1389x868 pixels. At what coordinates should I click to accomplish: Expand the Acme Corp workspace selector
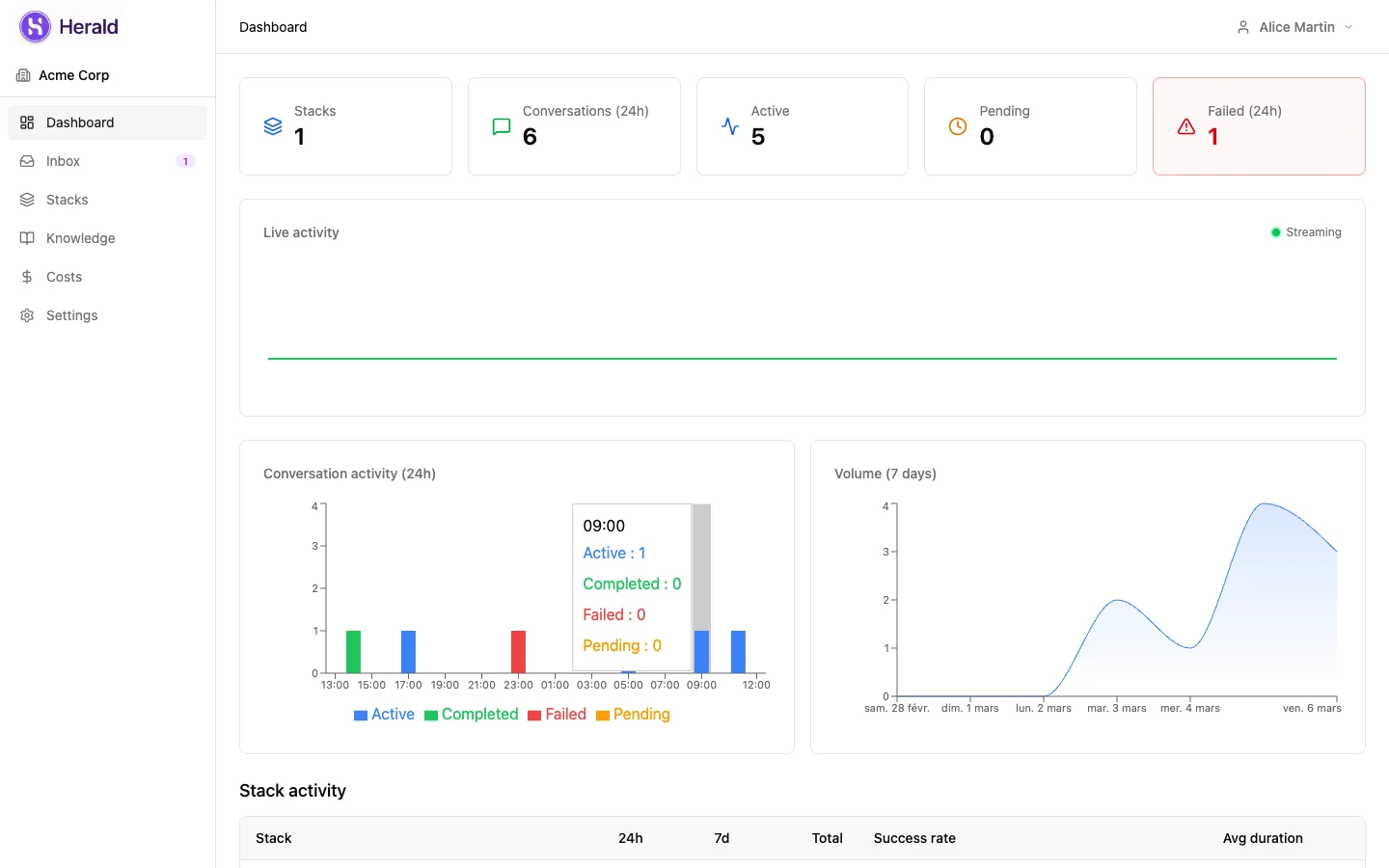coord(71,75)
